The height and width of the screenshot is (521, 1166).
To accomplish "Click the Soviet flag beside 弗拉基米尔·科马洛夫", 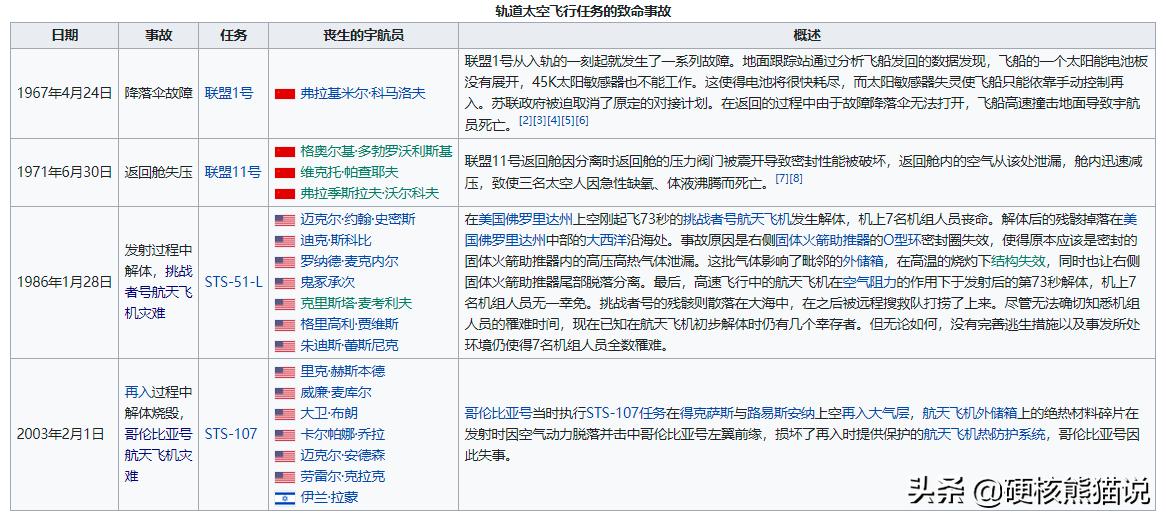I will point(285,94).
